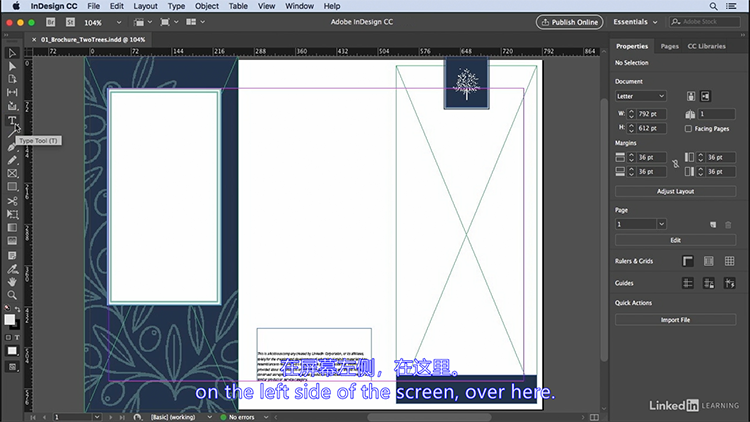
Task: Click the Edit page button
Action: (x=675, y=240)
